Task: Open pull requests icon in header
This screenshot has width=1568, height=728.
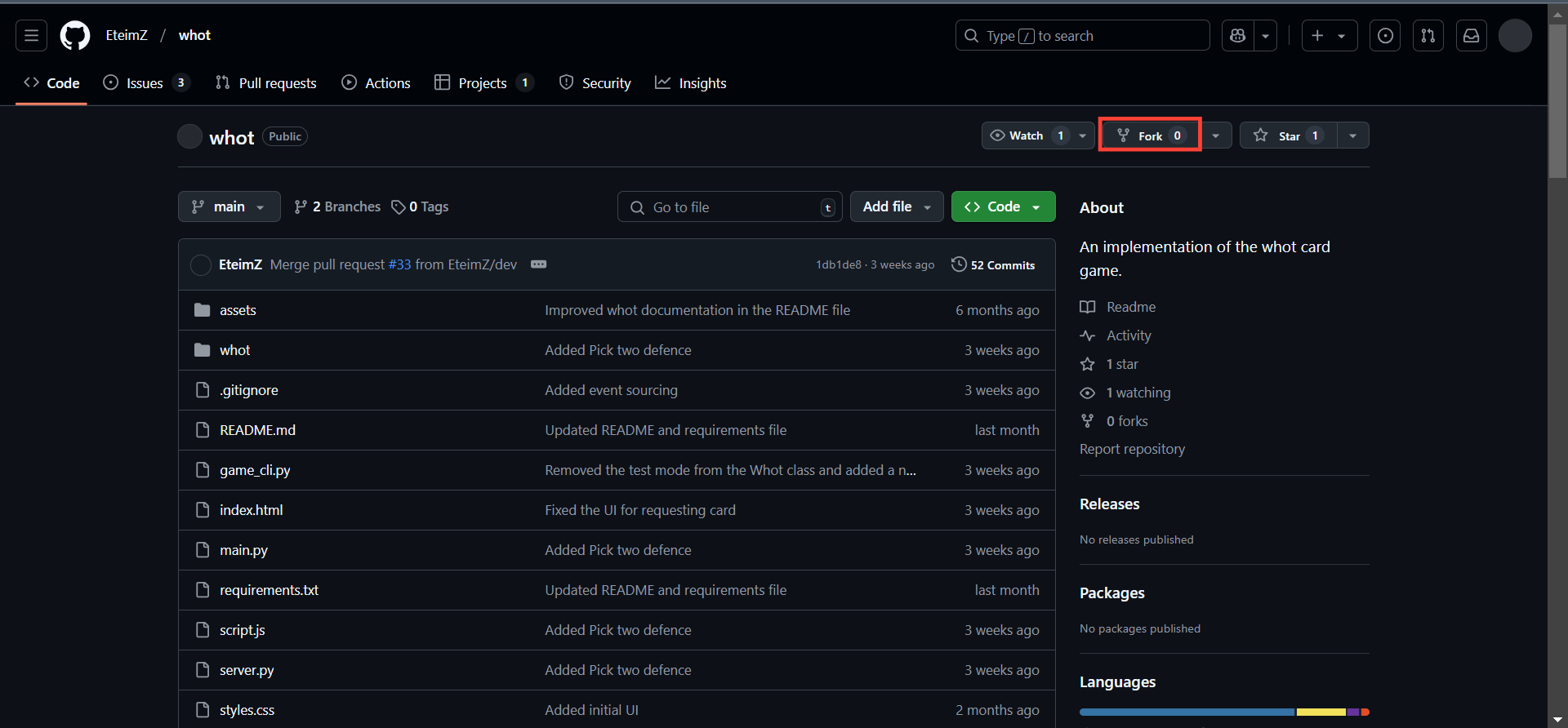Action: (1428, 36)
